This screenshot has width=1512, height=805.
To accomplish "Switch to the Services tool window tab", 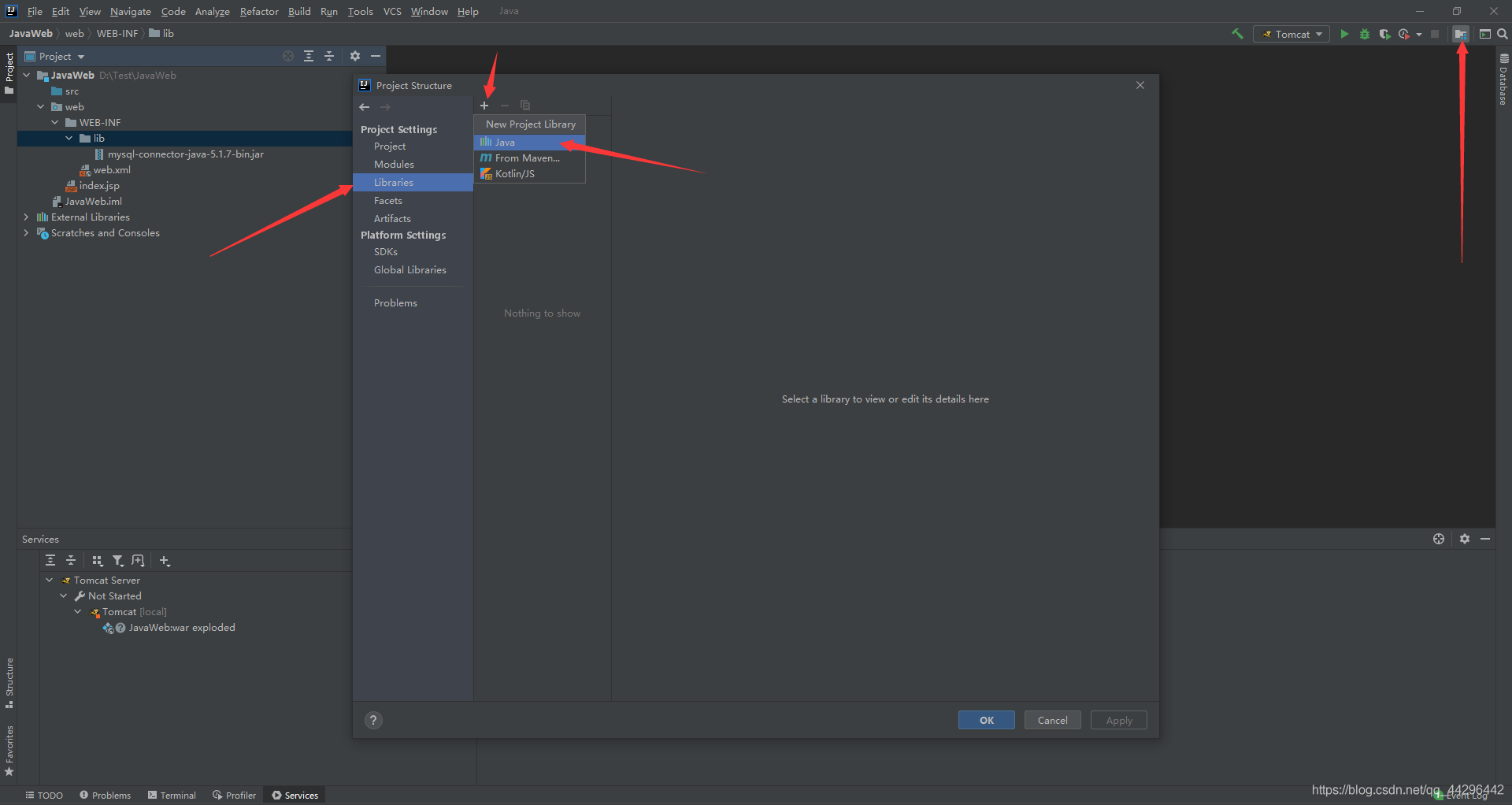I will pos(295,796).
